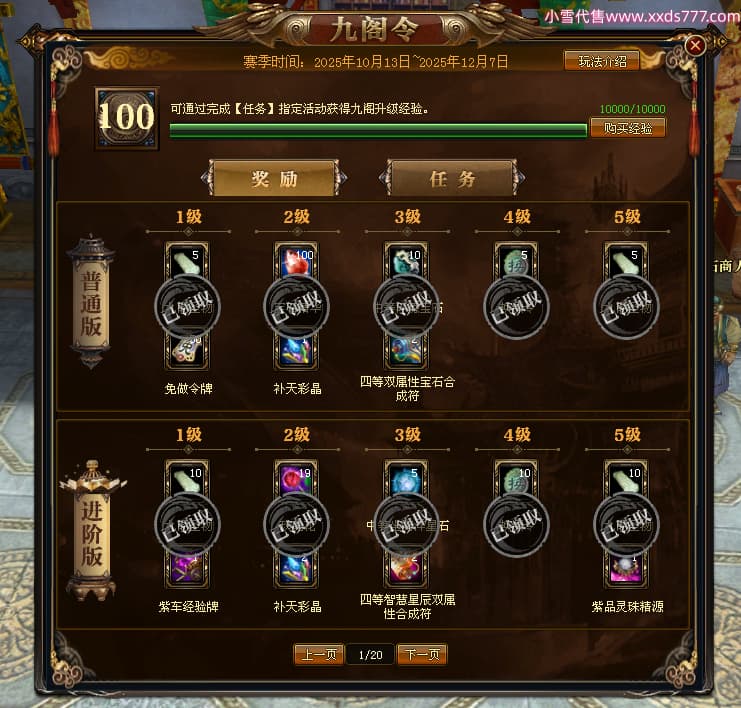Select the 补天彩晶 icon in the 普通版 row
This screenshot has height=708, width=741.
[x=296, y=351]
